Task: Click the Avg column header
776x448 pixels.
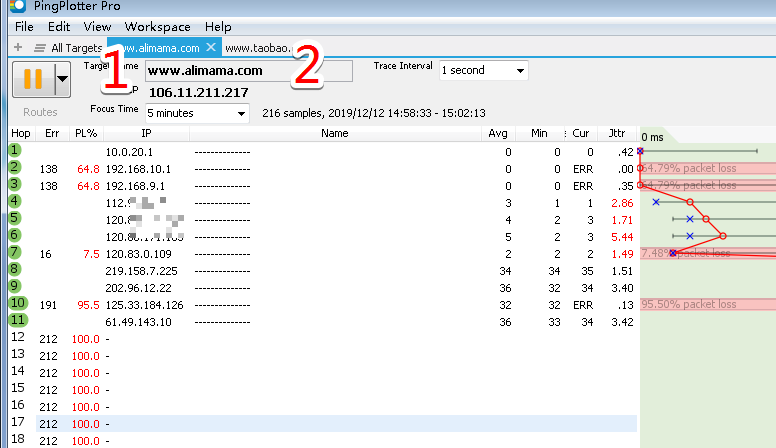Action: coord(497,133)
